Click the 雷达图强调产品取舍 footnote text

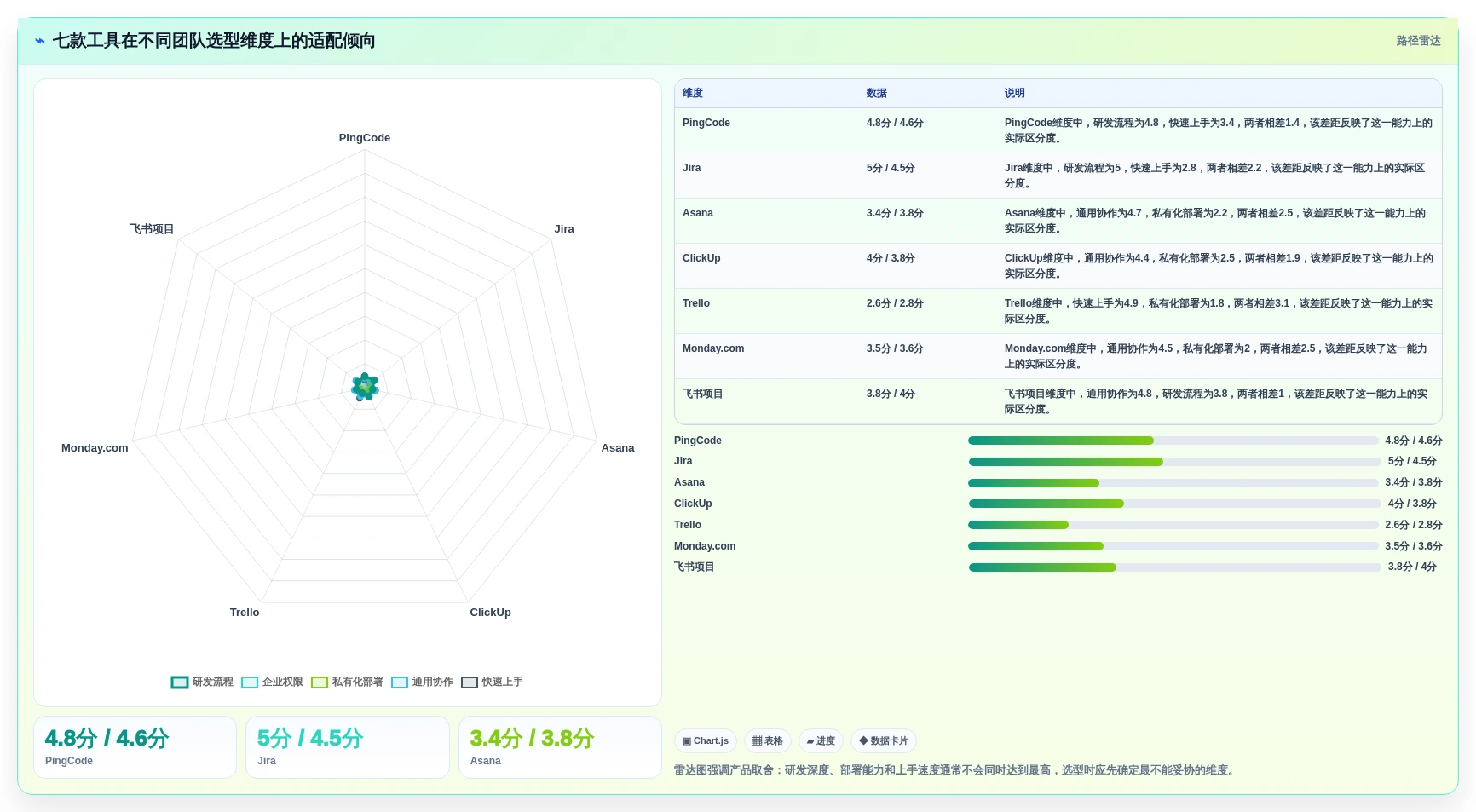coord(955,770)
